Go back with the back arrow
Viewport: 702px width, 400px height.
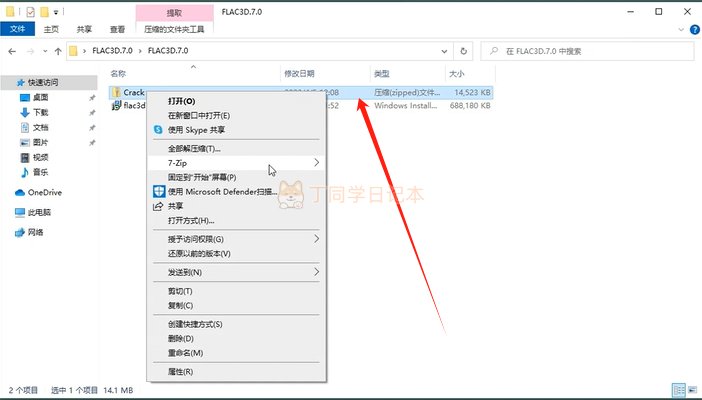12,52
